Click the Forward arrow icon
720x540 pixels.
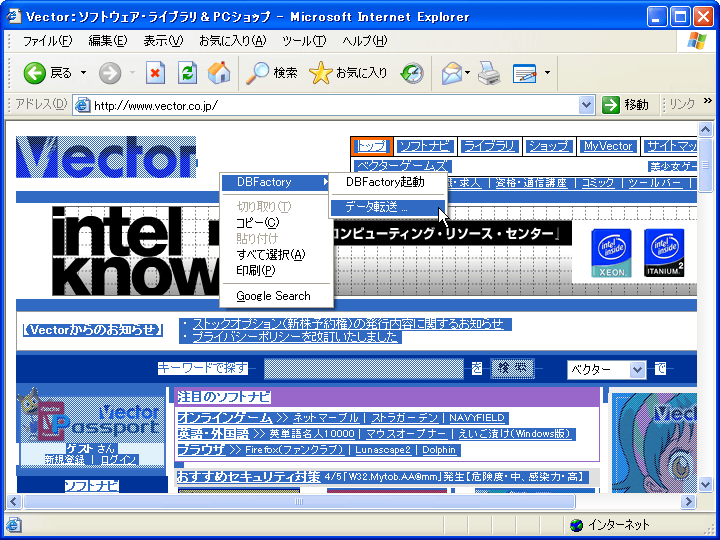tap(110, 73)
